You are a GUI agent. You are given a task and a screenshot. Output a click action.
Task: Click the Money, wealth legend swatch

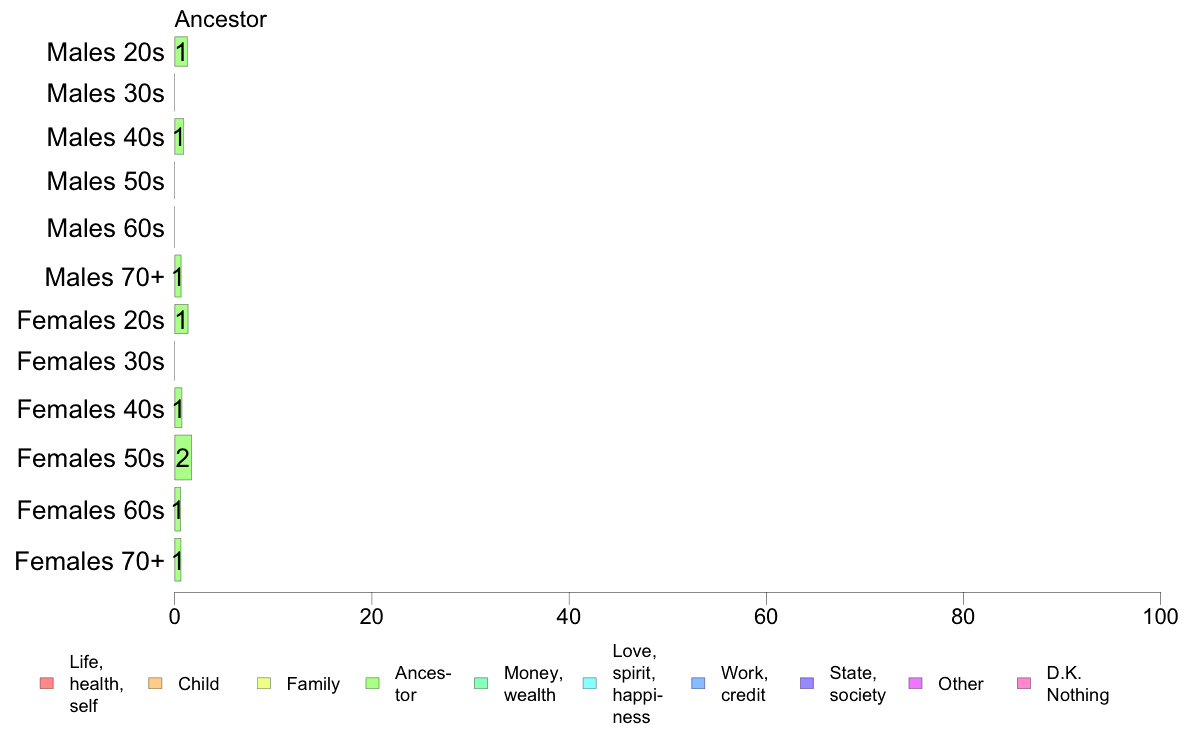tap(481, 684)
